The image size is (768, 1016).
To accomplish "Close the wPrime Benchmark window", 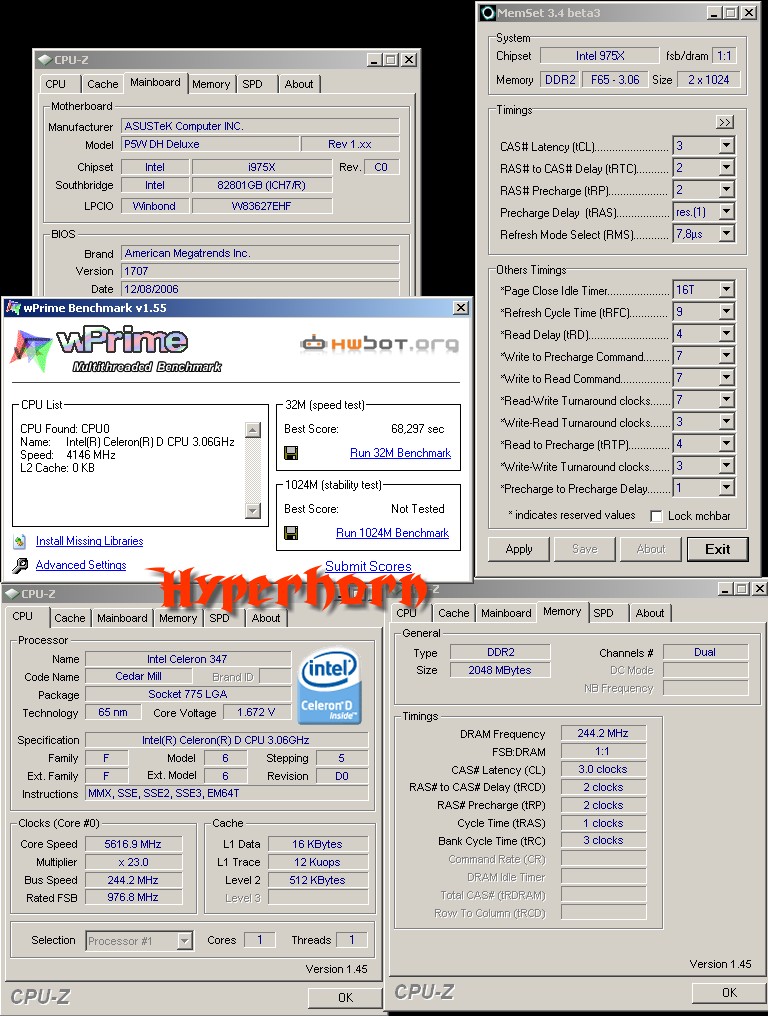I will (x=461, y=308).
